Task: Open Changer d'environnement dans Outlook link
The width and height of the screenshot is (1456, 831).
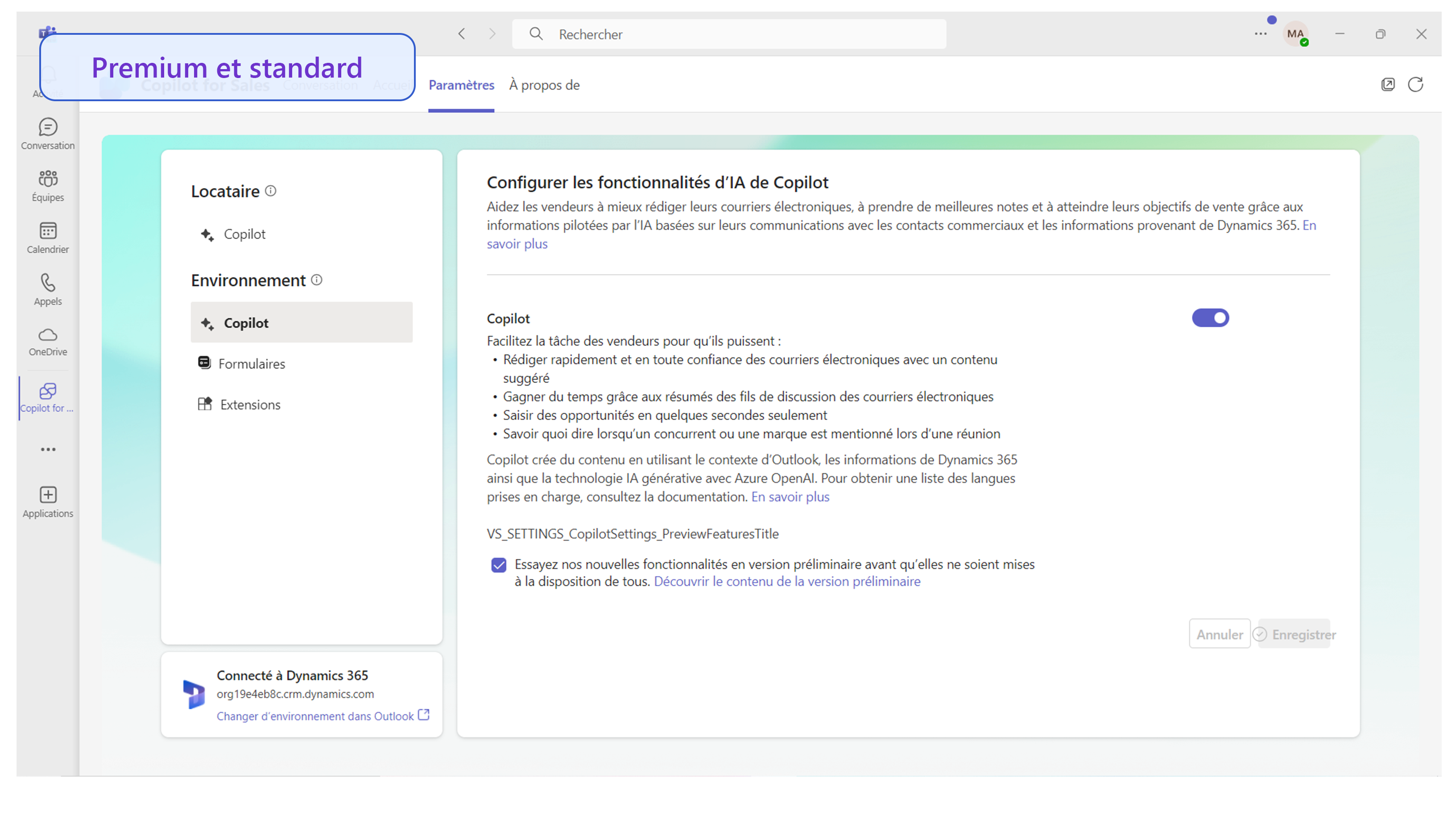Action: (x=315, y=716)
